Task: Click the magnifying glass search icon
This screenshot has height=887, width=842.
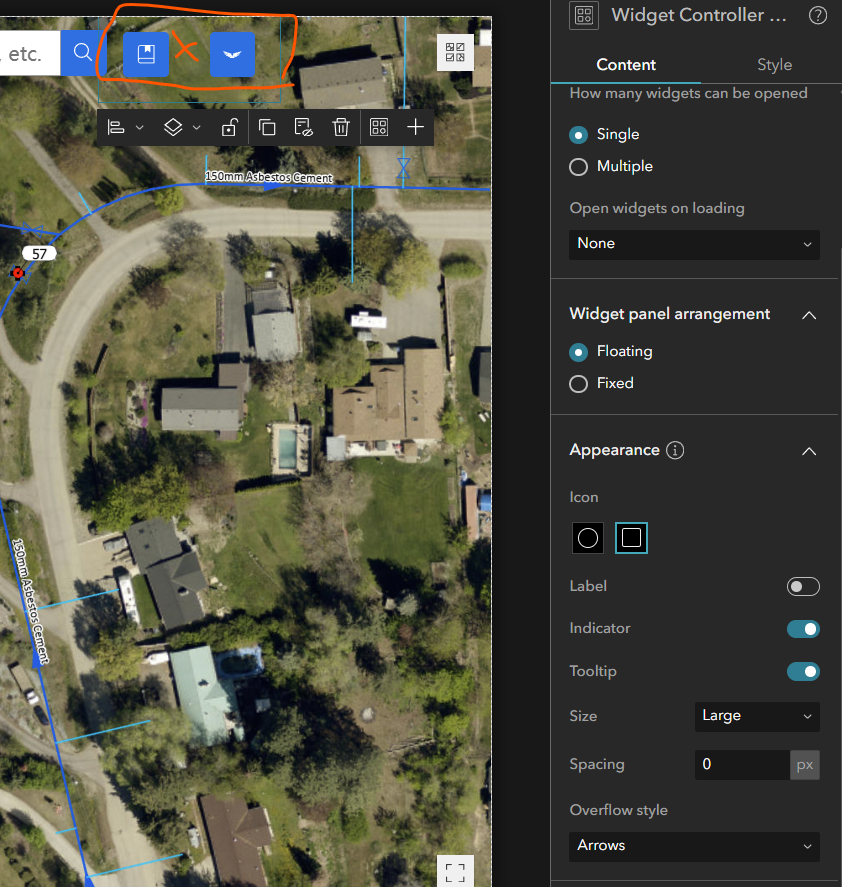Action: coord(80,52)
